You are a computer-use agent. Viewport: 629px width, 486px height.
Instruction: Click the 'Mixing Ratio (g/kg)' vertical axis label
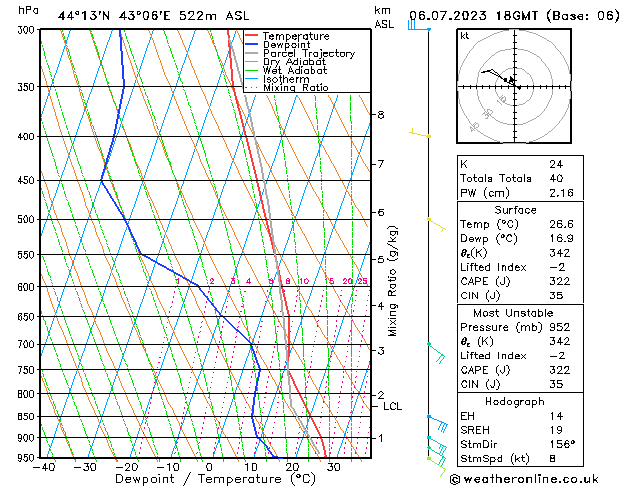click(x=392, y=281)
